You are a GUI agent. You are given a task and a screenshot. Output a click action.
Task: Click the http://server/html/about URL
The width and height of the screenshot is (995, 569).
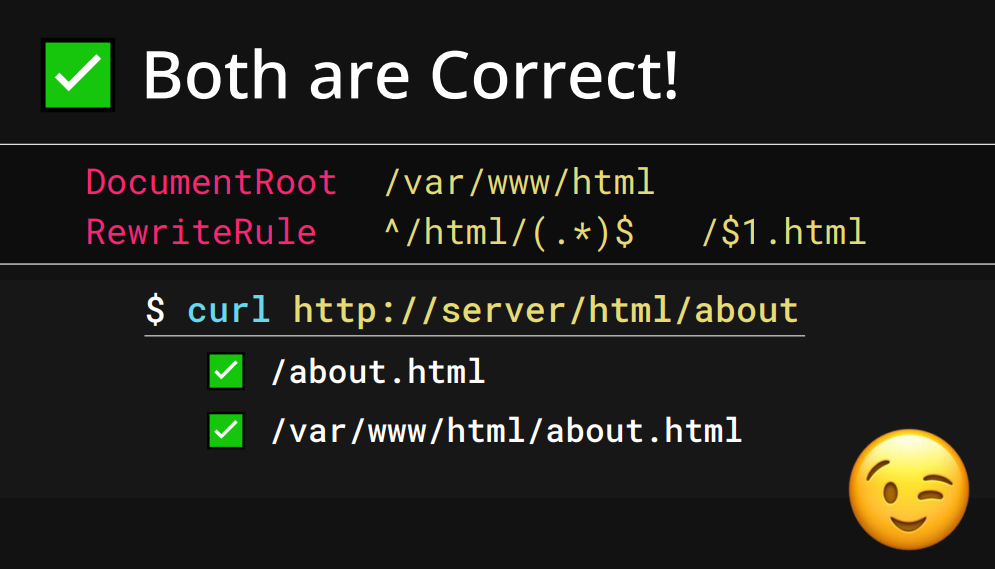[546, 310]
